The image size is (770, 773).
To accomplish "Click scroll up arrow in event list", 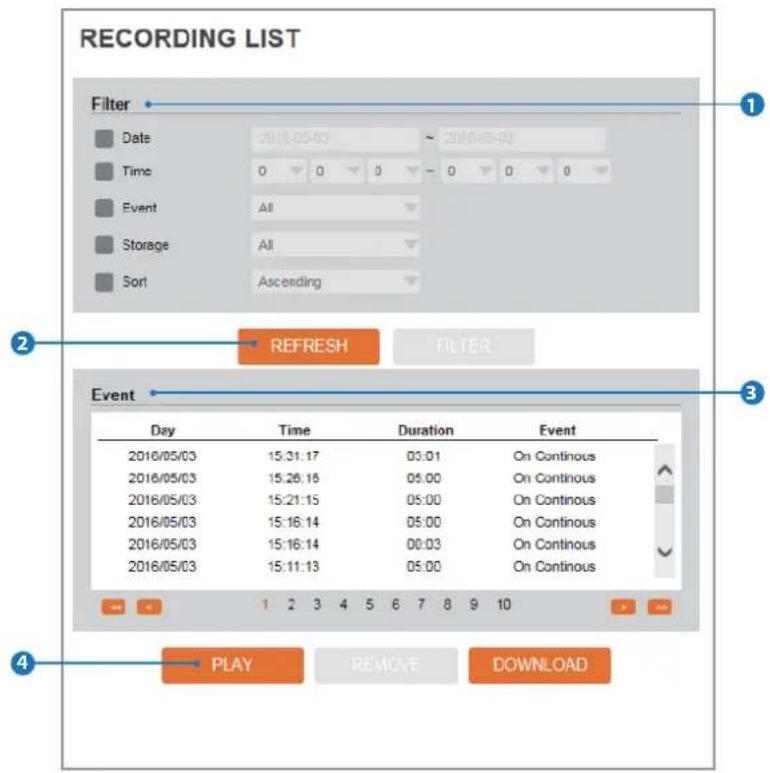I will (x=665, y=469).
